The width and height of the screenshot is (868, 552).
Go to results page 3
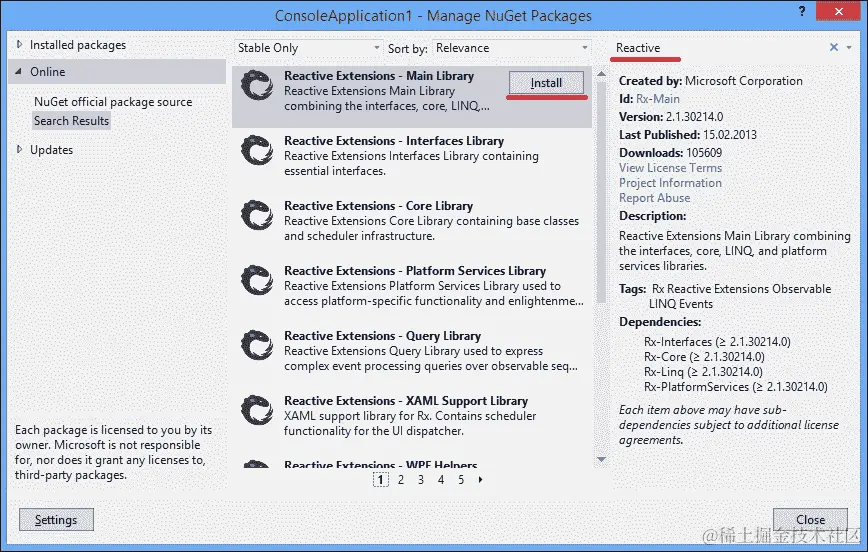pyautogui.click(x=421, y=480)
